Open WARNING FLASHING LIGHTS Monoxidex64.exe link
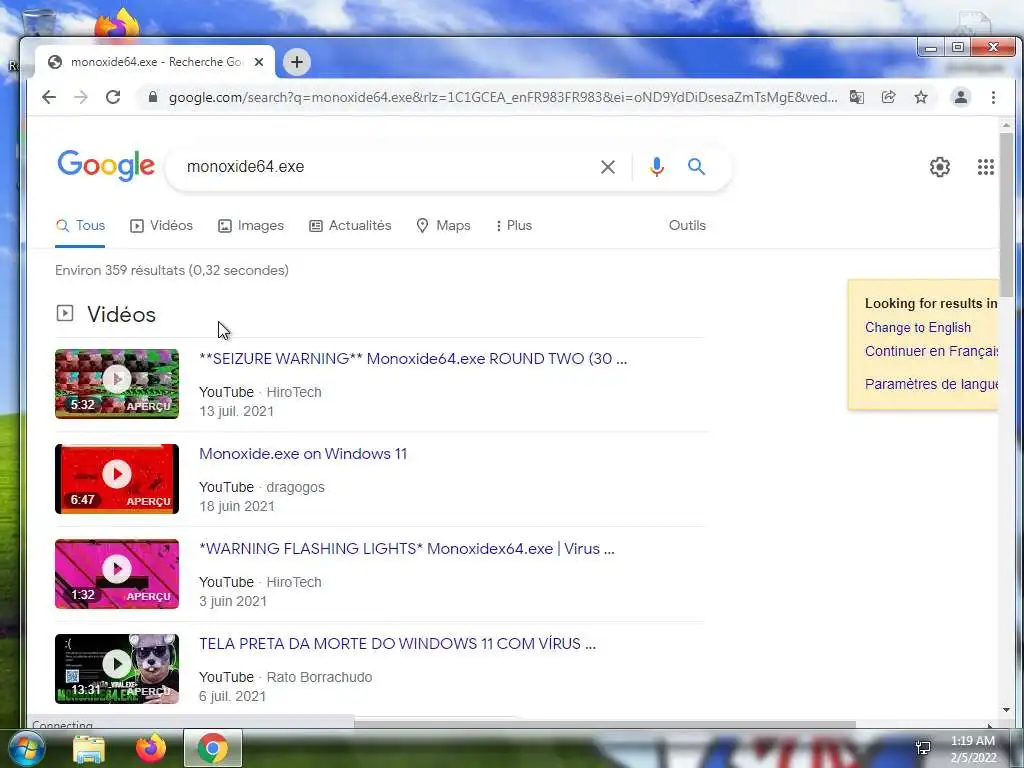The height and width of the screenshot is (768, 1024). tap(407, 549)
